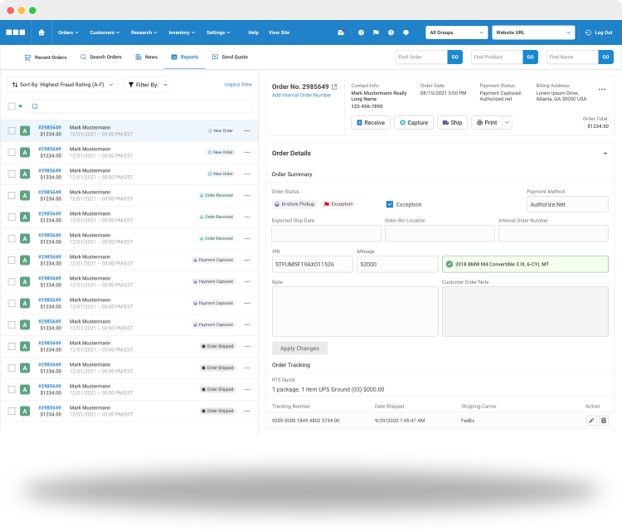Check first Order Shipped row checkbox
This screenshot has width=622, height=531.
[x=12, y=347]
